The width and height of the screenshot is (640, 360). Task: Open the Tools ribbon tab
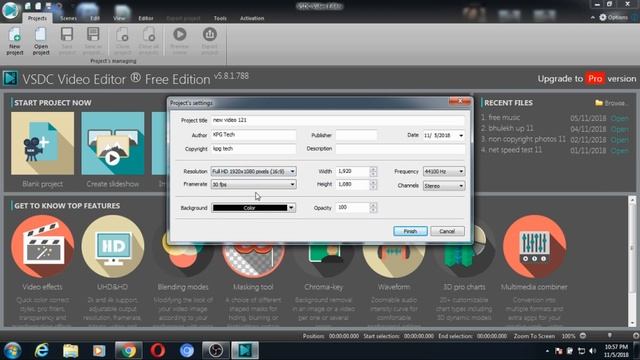[x=220, y=18]
